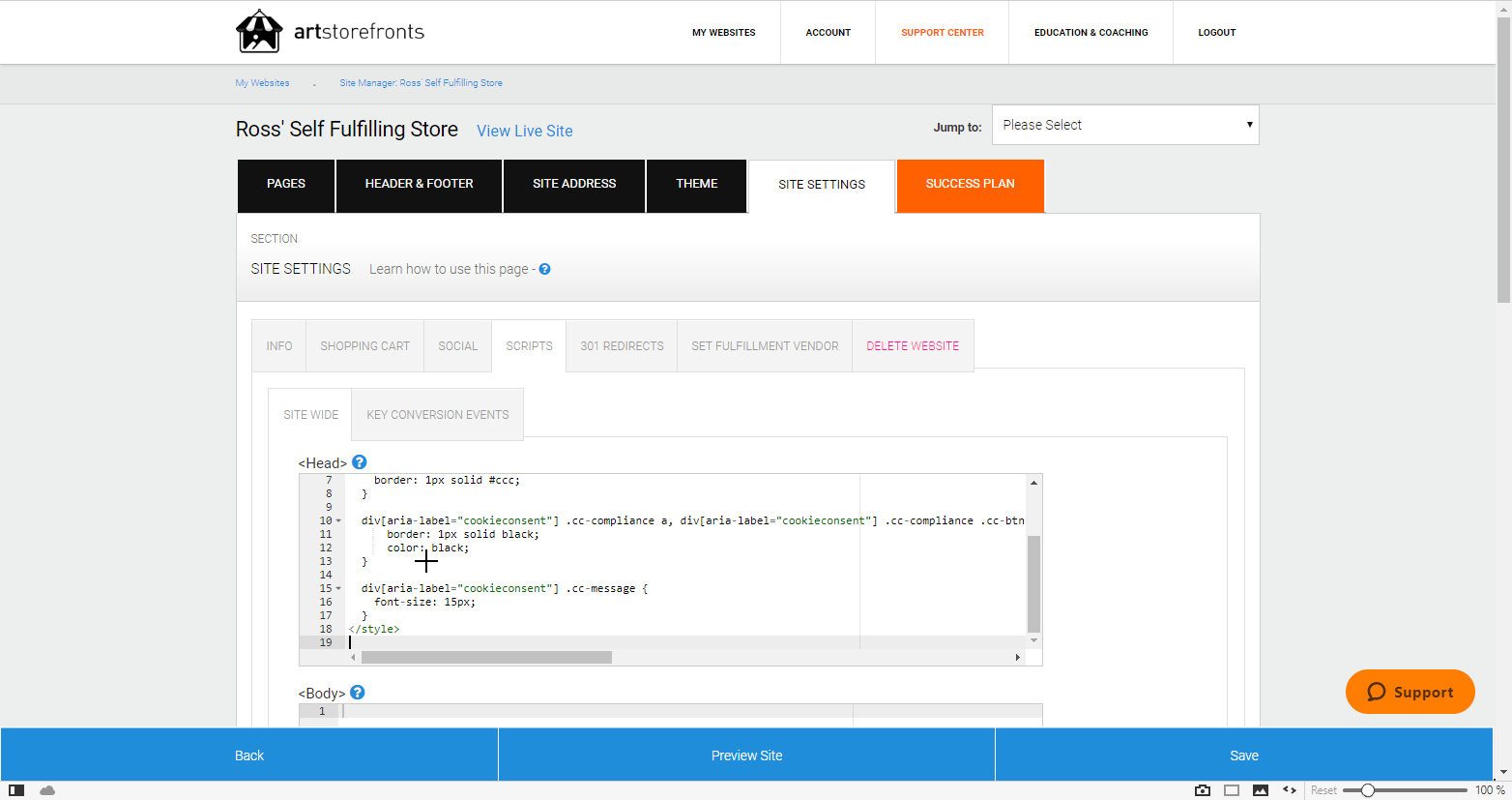
Task: Click the 100 % zoom level value
Action: pos(1490,790)
